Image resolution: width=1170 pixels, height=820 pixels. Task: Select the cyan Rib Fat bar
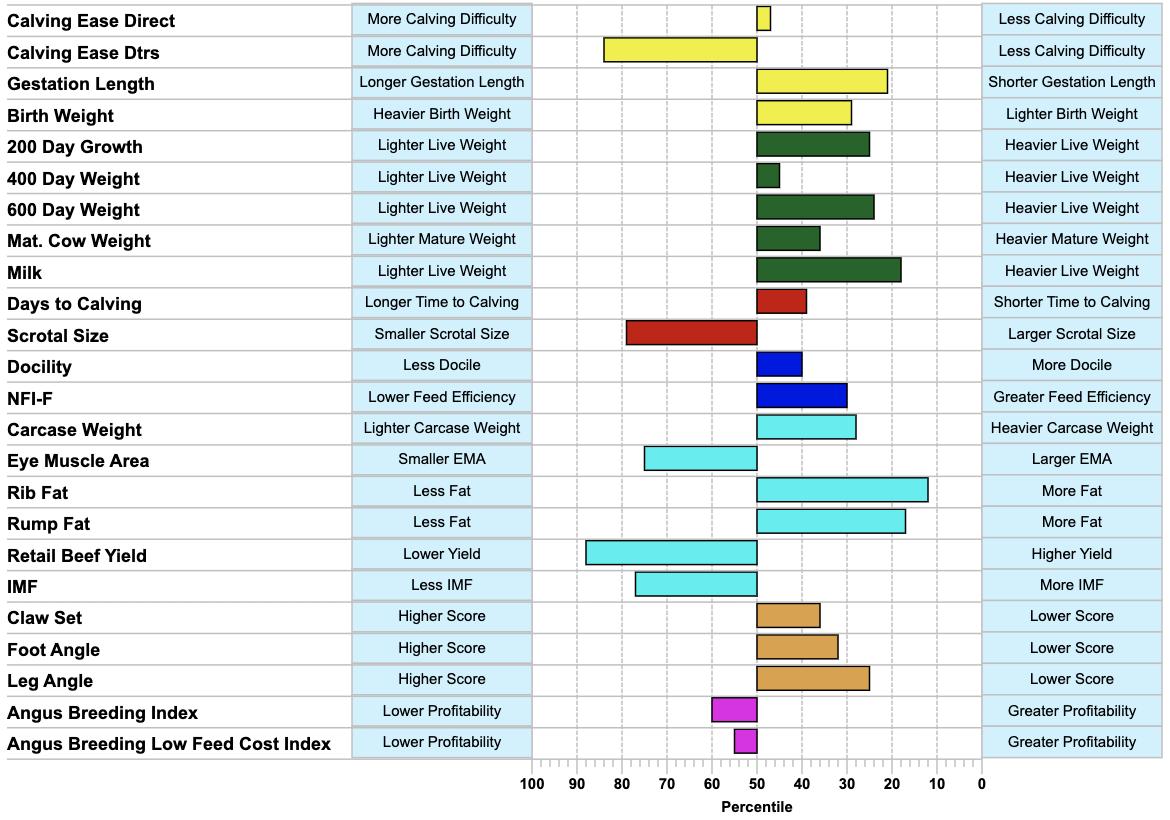coord(842,490)
